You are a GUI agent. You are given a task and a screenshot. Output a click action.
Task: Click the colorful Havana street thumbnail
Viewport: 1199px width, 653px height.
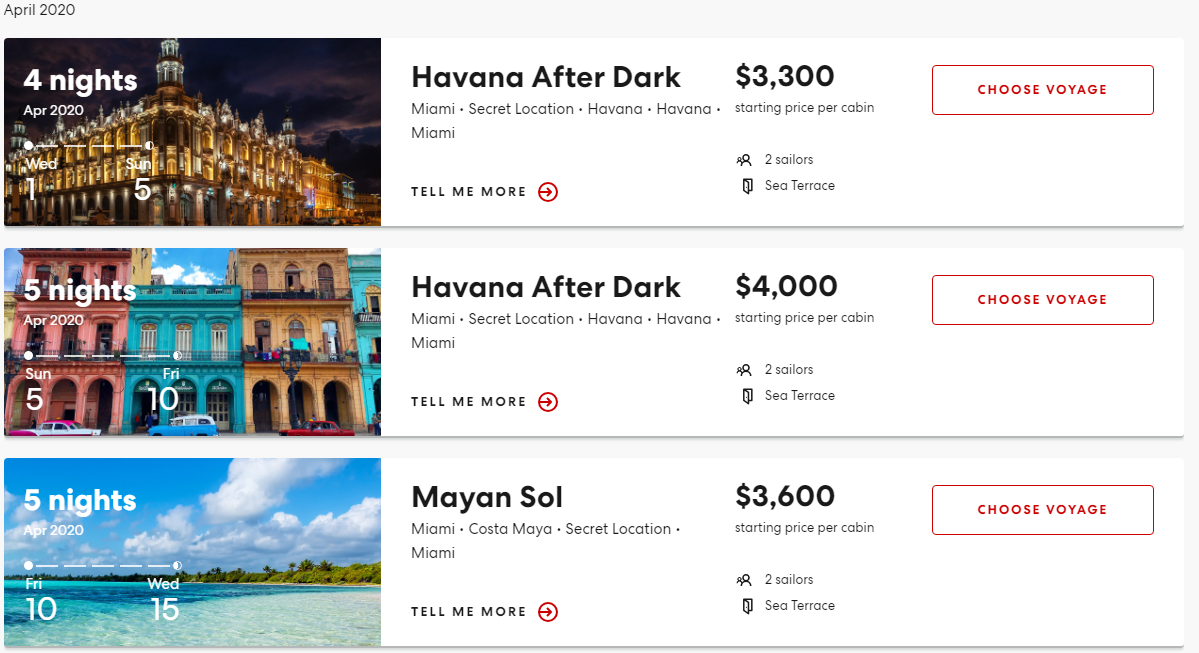click(x=193, y=342)
